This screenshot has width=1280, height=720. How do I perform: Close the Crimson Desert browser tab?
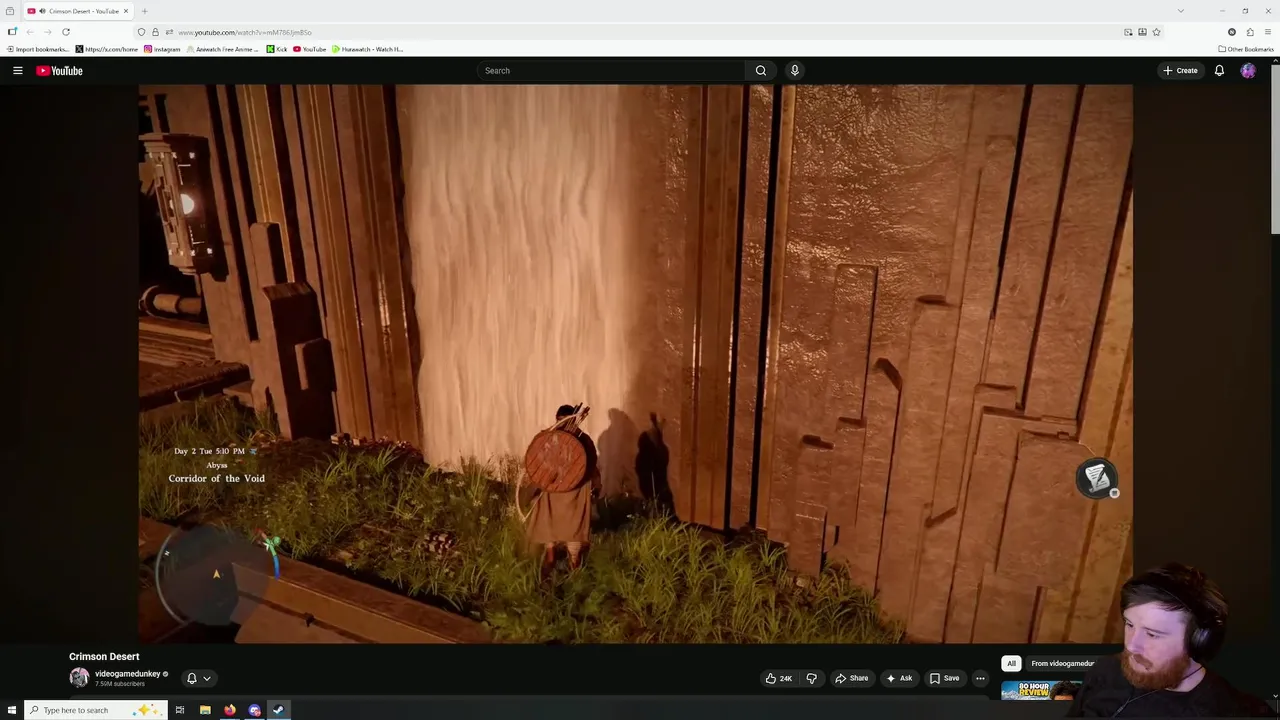click(126, 11)
